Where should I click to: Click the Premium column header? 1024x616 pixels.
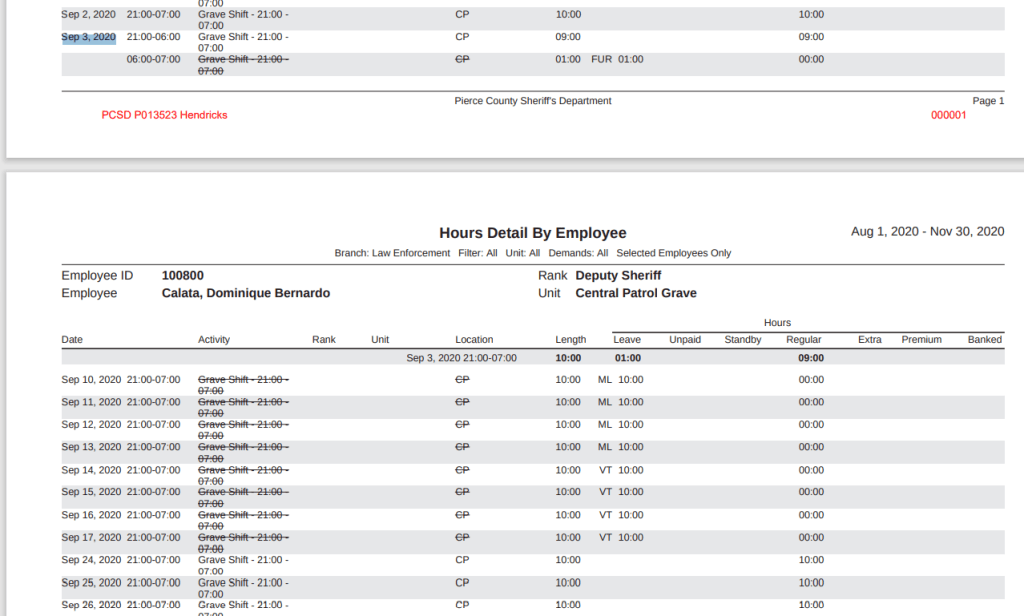point(921,339)
